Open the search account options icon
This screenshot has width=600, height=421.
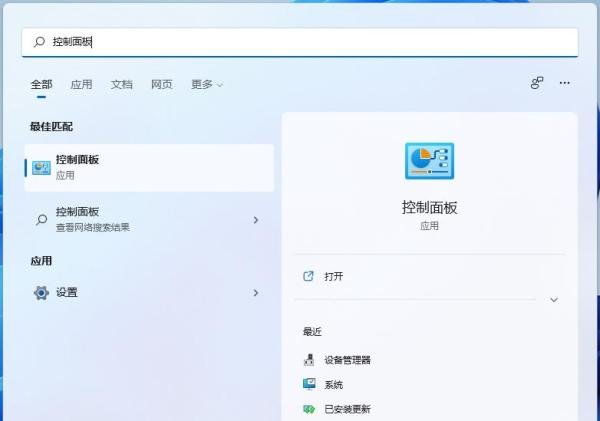(x=537, y=83)
